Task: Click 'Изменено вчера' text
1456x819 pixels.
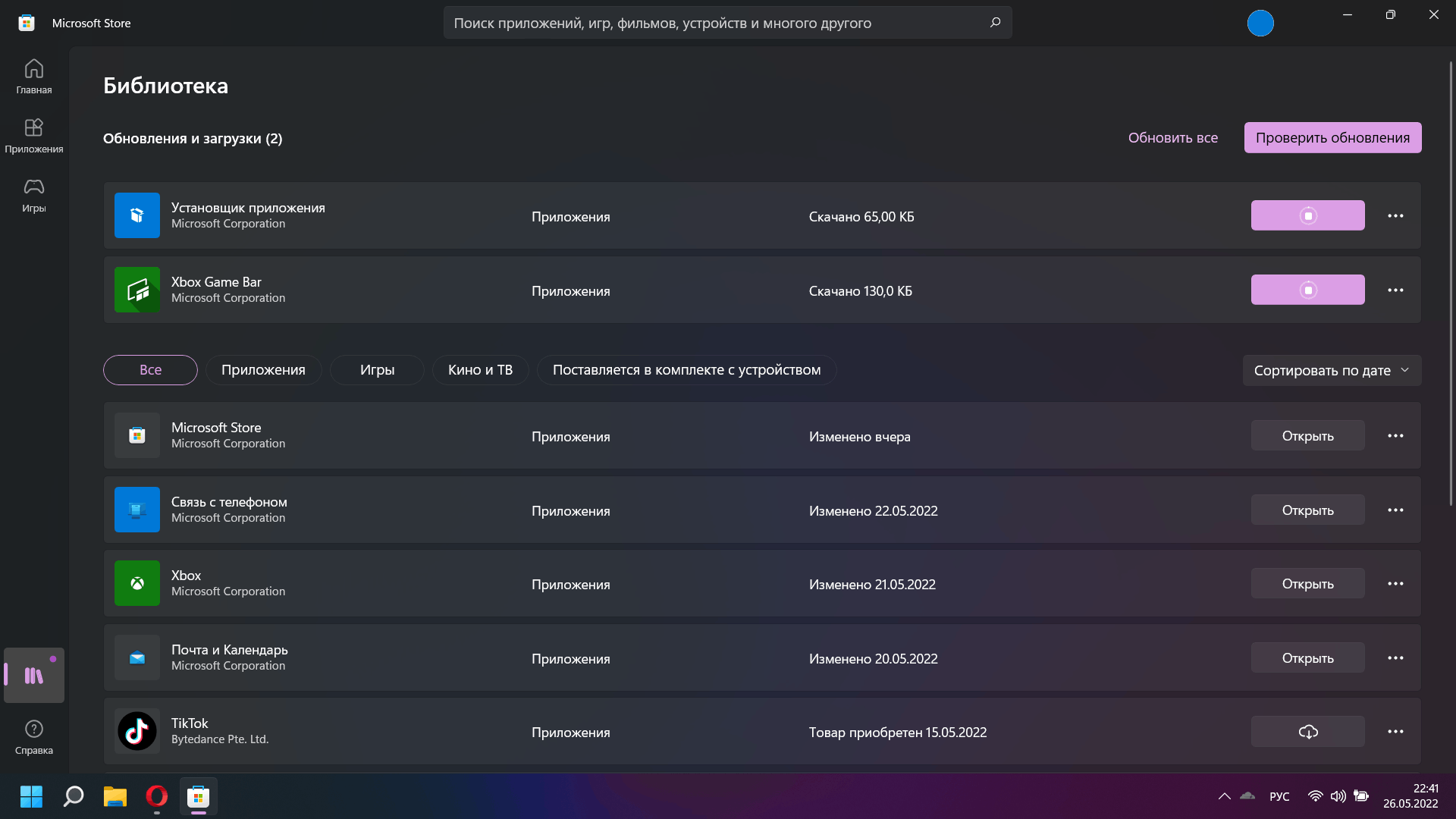Action: pos(859,436)
